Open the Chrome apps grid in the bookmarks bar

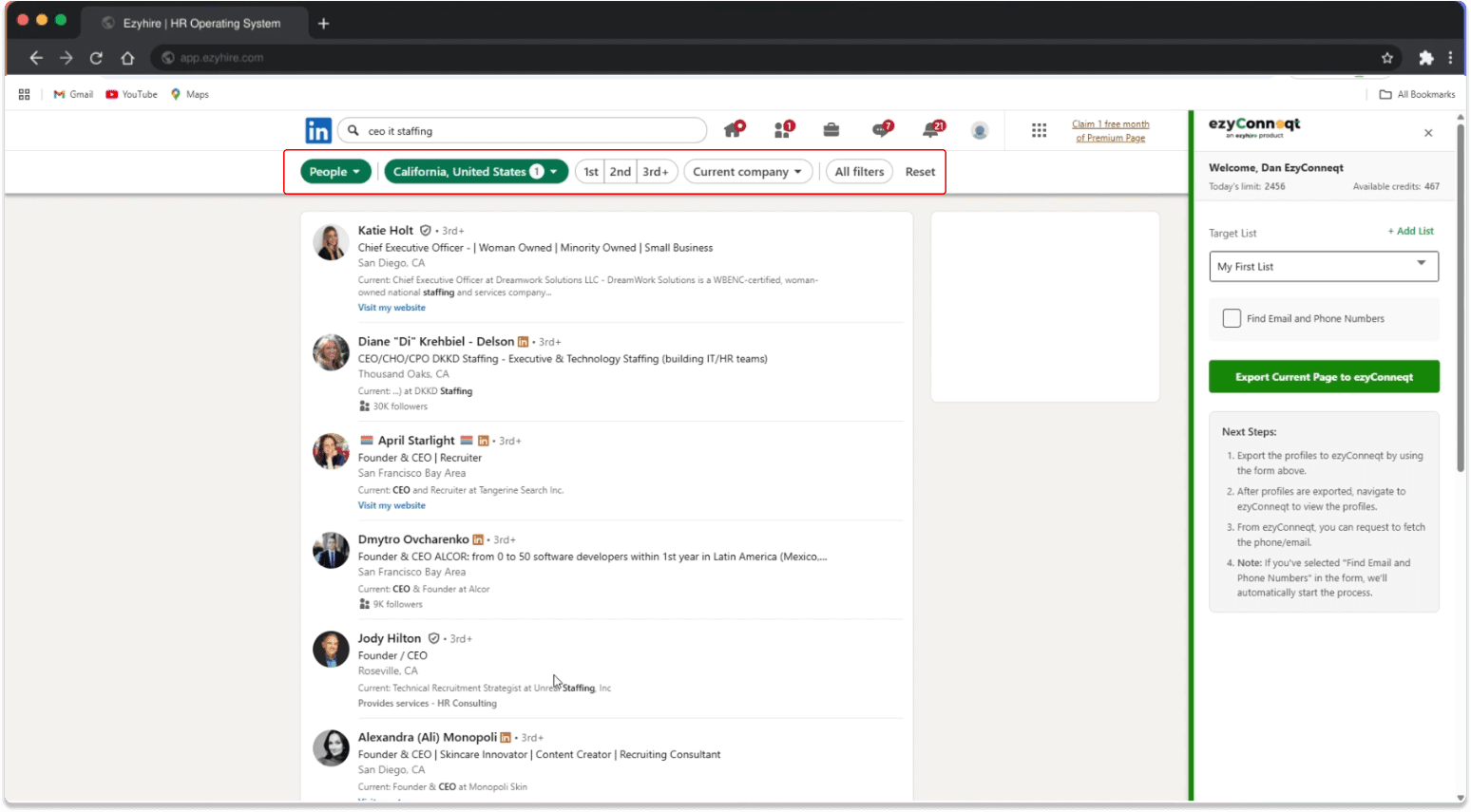pyautogui.click(x=25, y=94)
